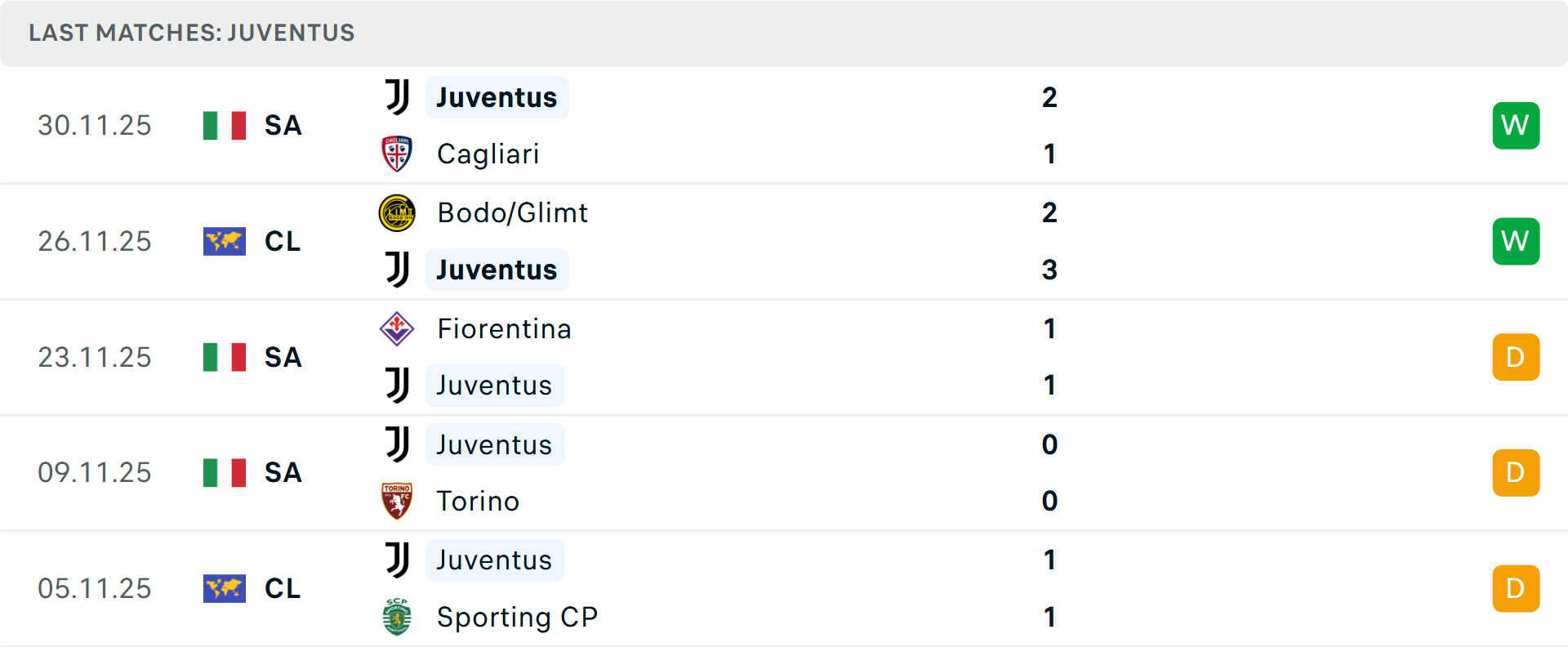Open the SA league tab for 30.11.25
1568x647 pixels.
(283, 125)
